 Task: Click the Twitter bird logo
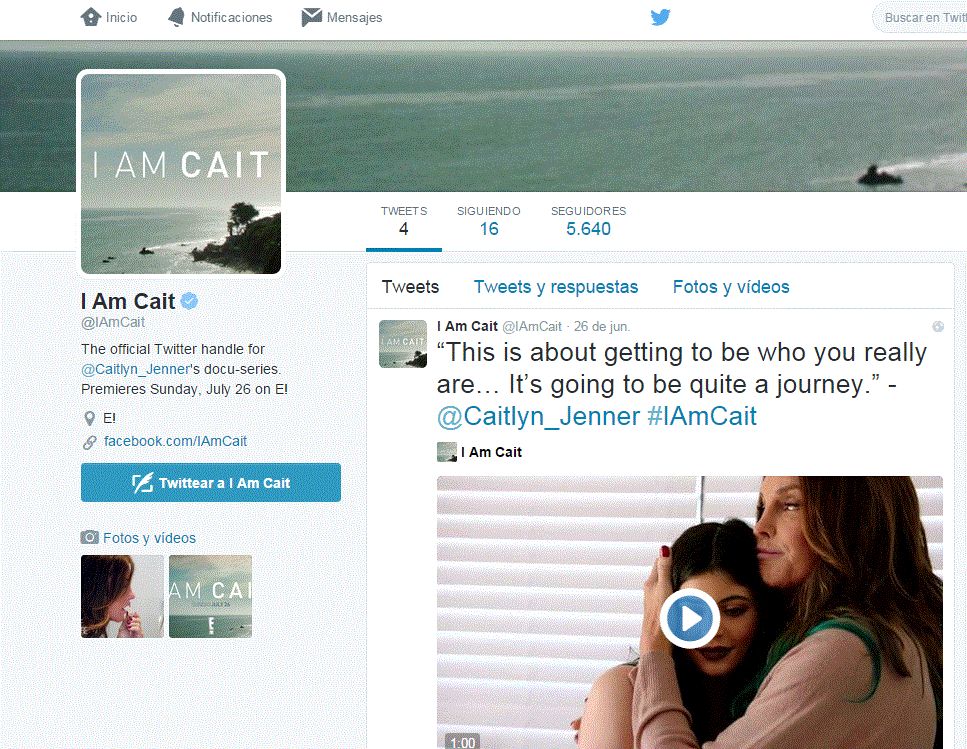click(660, 17)
